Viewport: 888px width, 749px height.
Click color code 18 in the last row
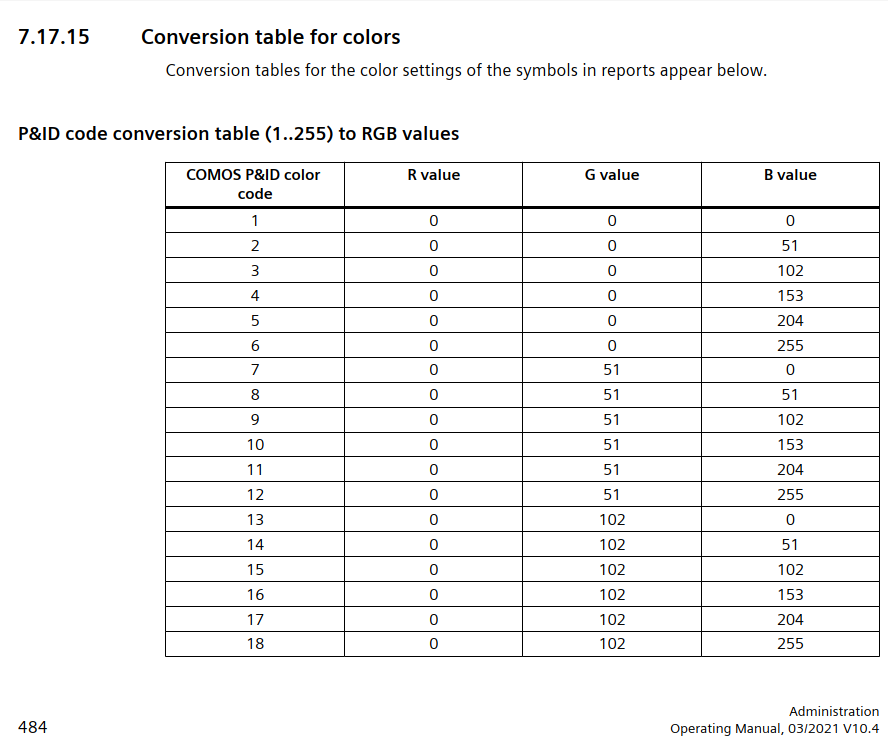[255, 644]
